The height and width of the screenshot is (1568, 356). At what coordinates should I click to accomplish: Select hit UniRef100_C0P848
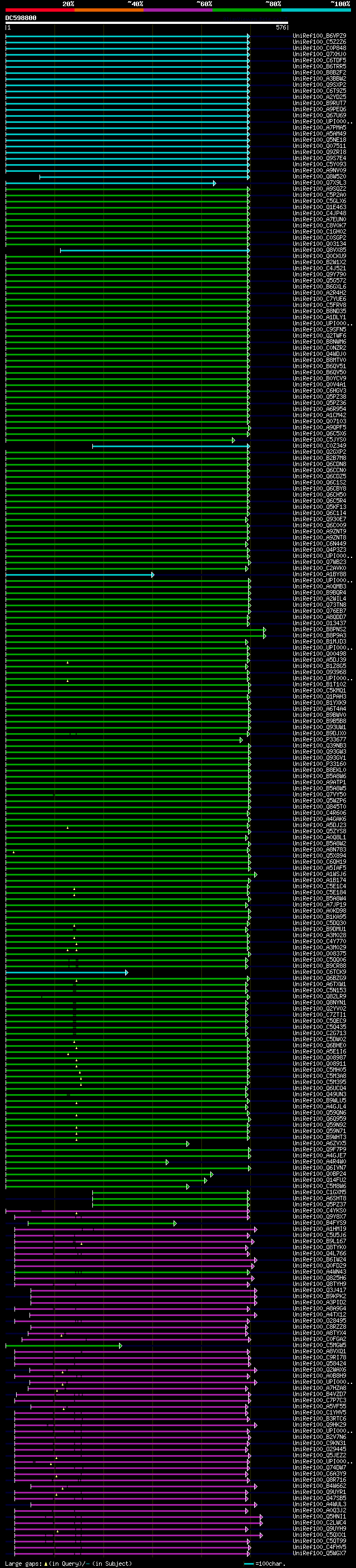pyautogui.click(x=319, y=48)
